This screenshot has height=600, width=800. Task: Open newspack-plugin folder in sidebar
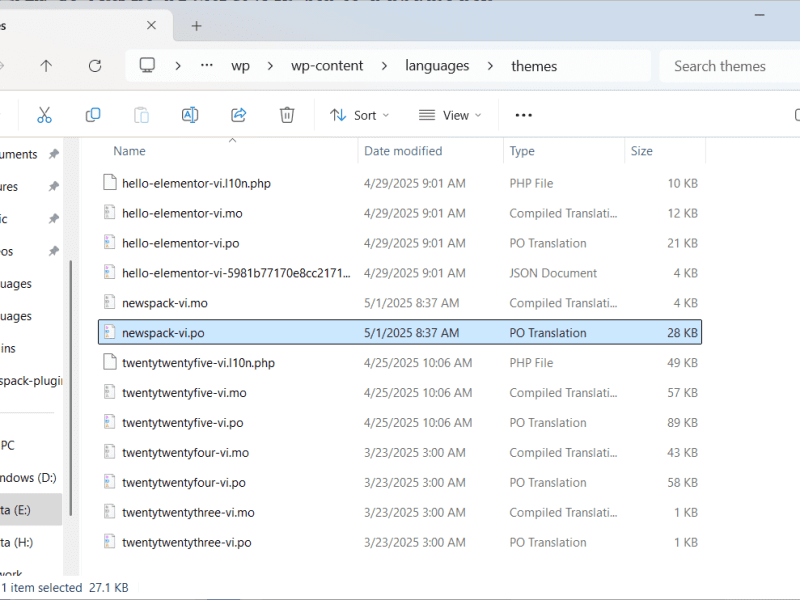coord(31,381)
